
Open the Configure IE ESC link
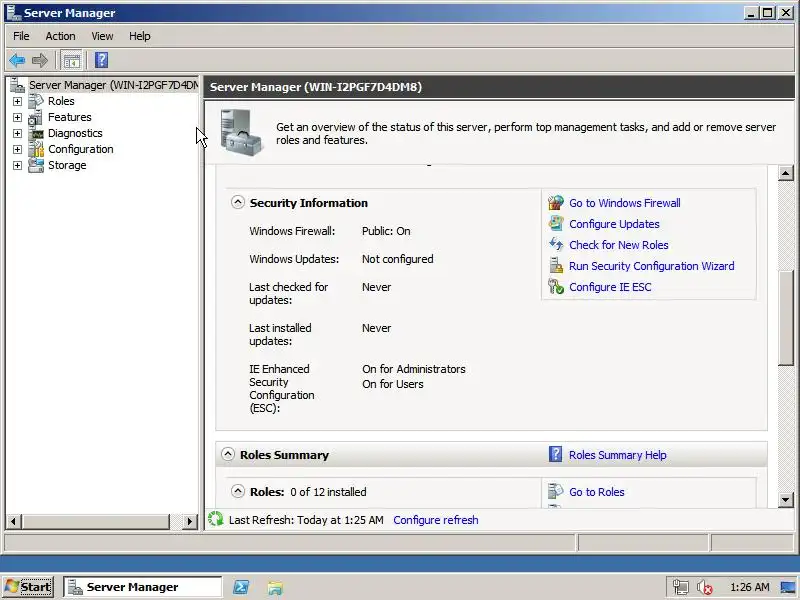(x=610, y=287)
